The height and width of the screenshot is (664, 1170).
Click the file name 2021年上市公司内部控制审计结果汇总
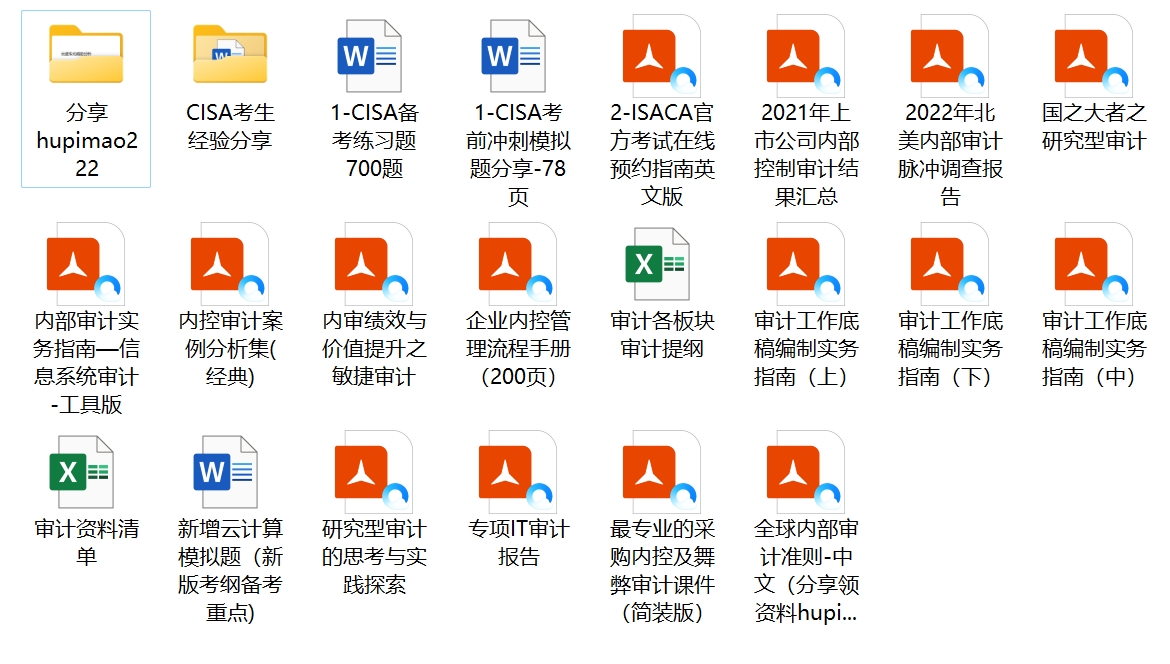807,154
